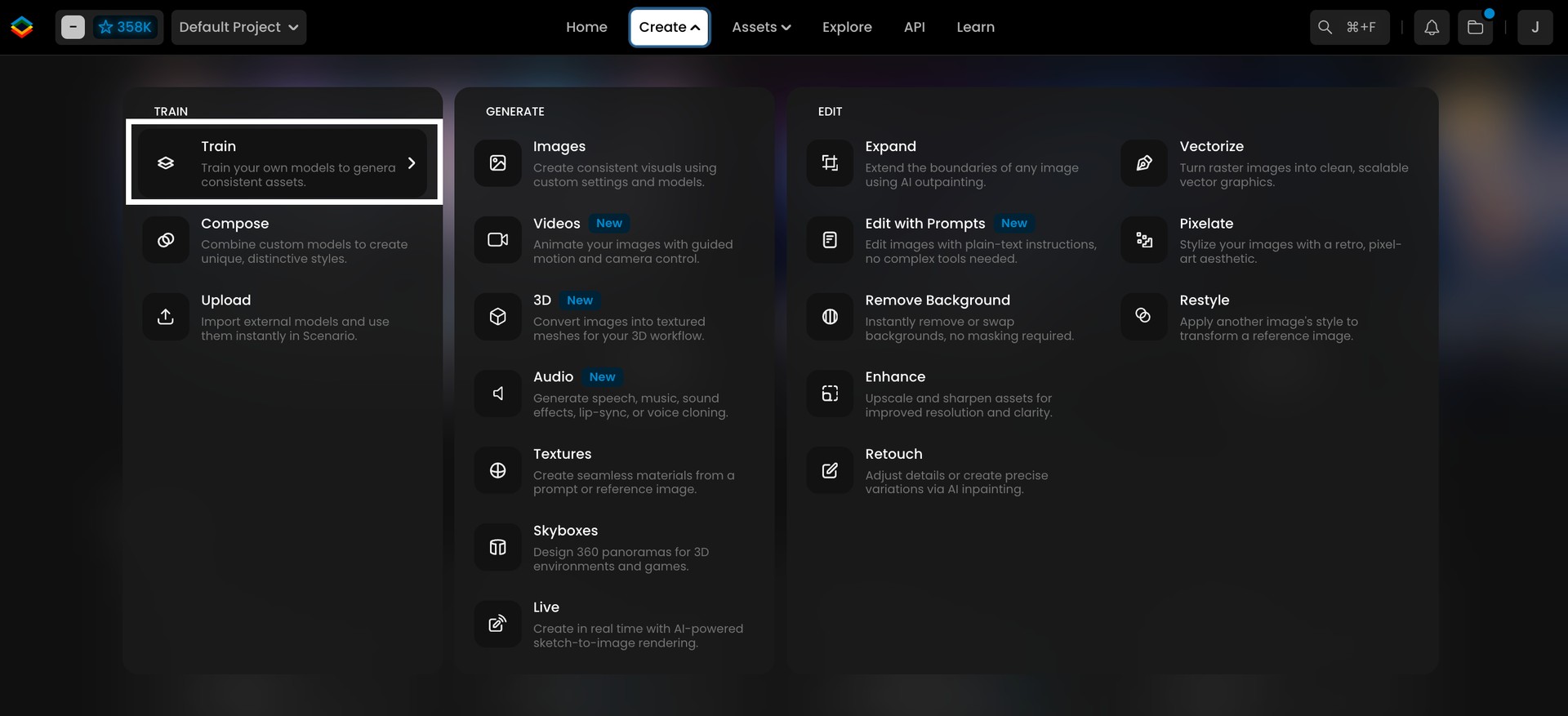Click the Remove Background icon
The image size is (1568, 716).
point(830,317)
